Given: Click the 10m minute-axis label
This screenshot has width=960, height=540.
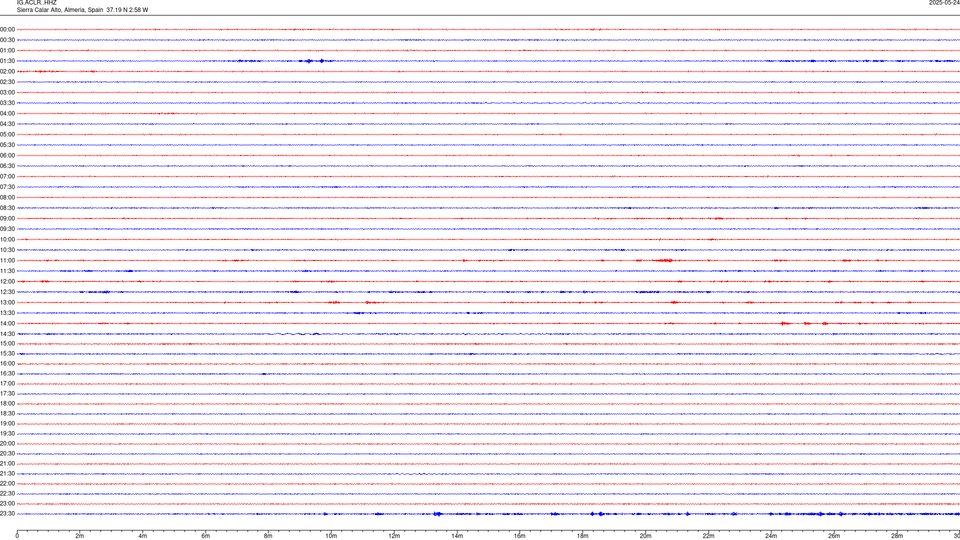Looking at the screenshot, I should 331,536.
